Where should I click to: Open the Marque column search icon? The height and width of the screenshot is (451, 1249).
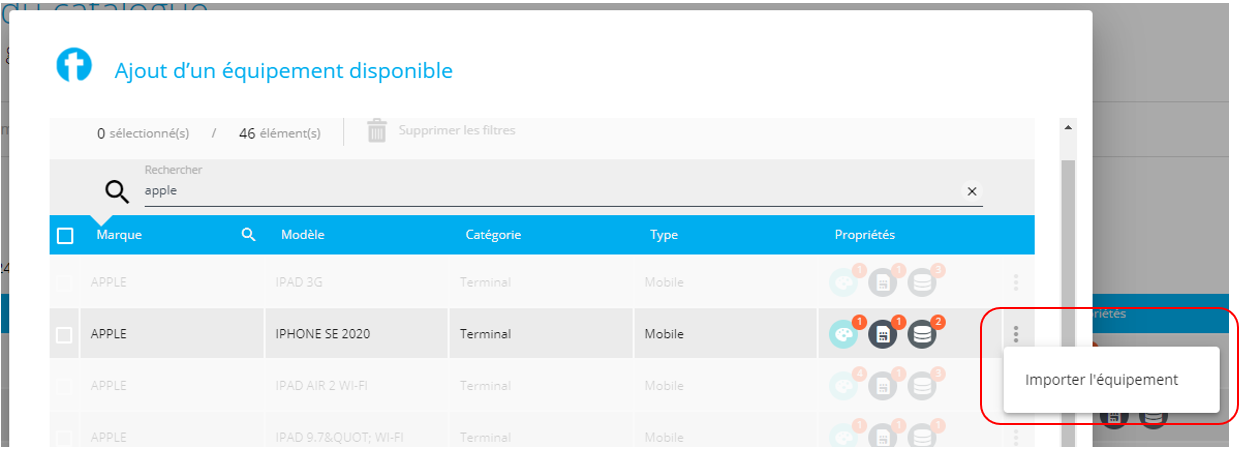249,235
